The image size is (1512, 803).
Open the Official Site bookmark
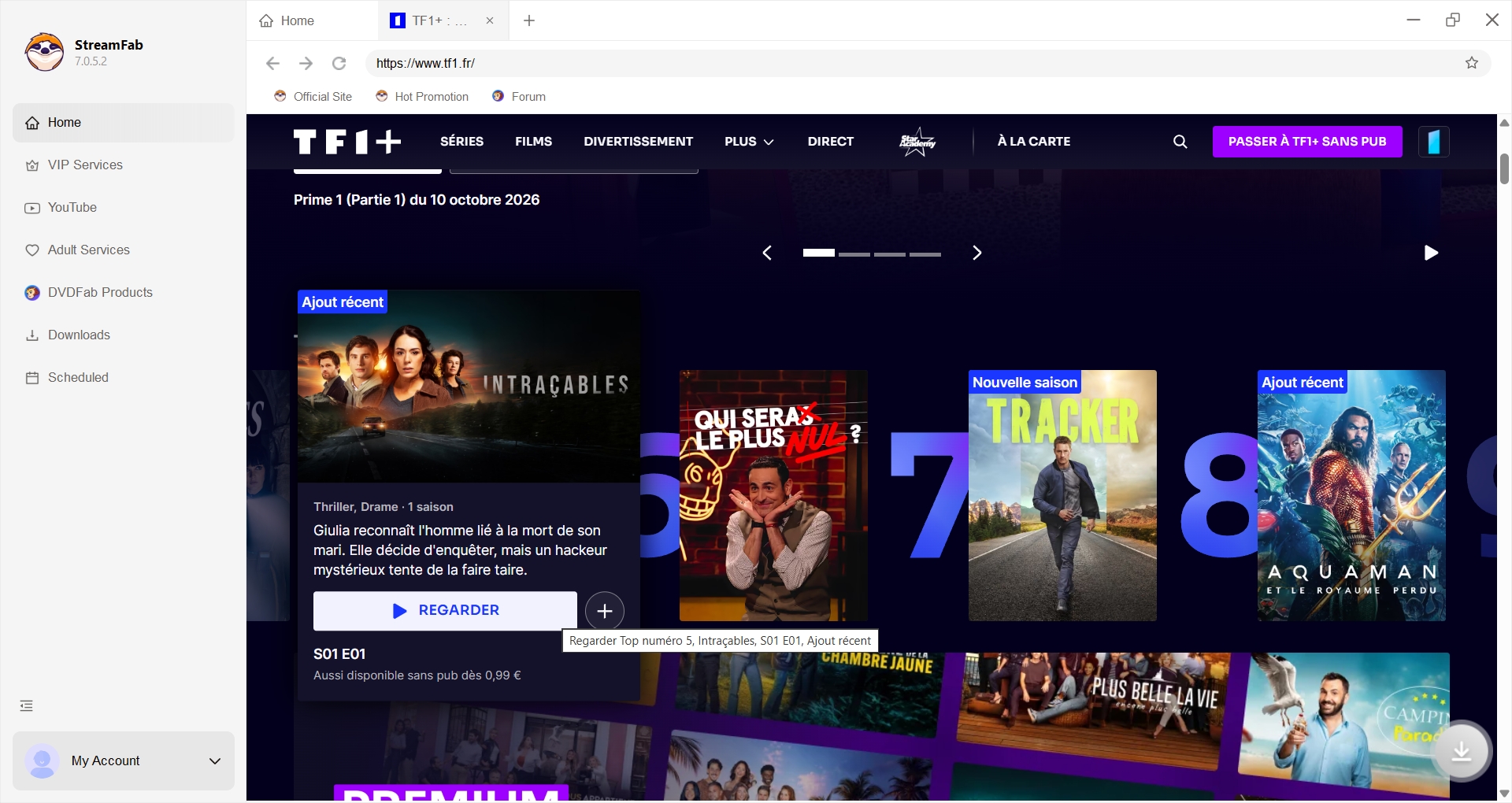tap(313, 97)
